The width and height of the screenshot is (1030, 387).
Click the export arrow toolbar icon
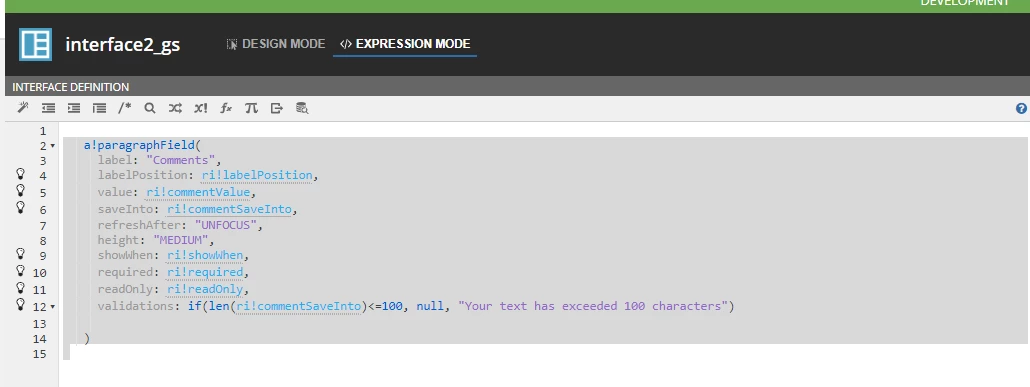coord(277,108)
